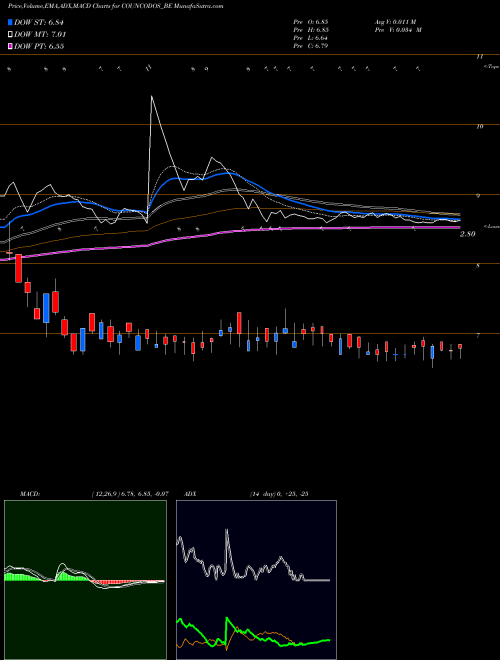
Task: Click the price axis label 9
Action: [x=479, y=196]
